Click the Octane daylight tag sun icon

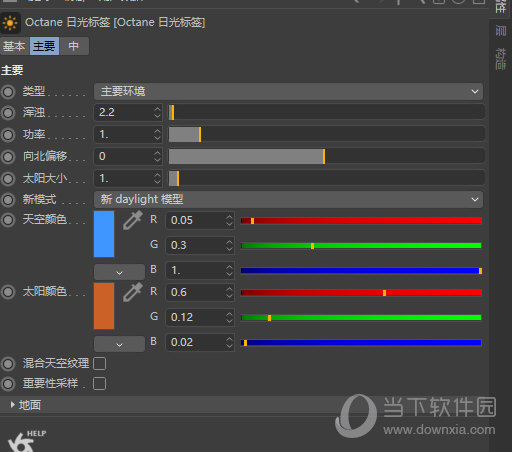(10, 23)
